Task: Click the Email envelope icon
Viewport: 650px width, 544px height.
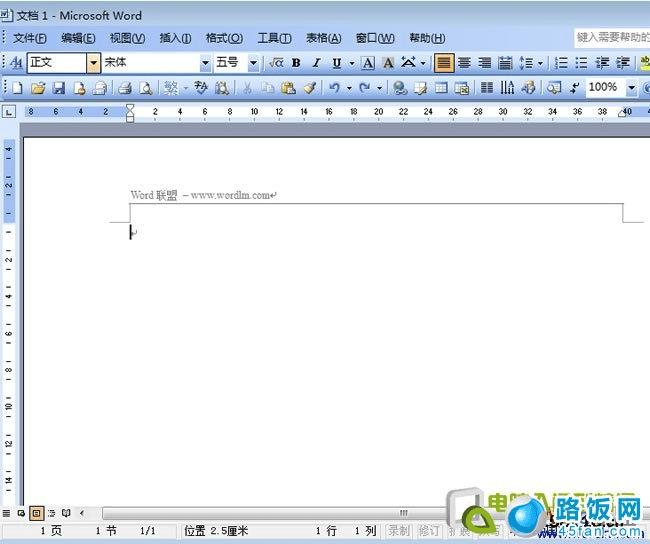Action: [100, 88]
